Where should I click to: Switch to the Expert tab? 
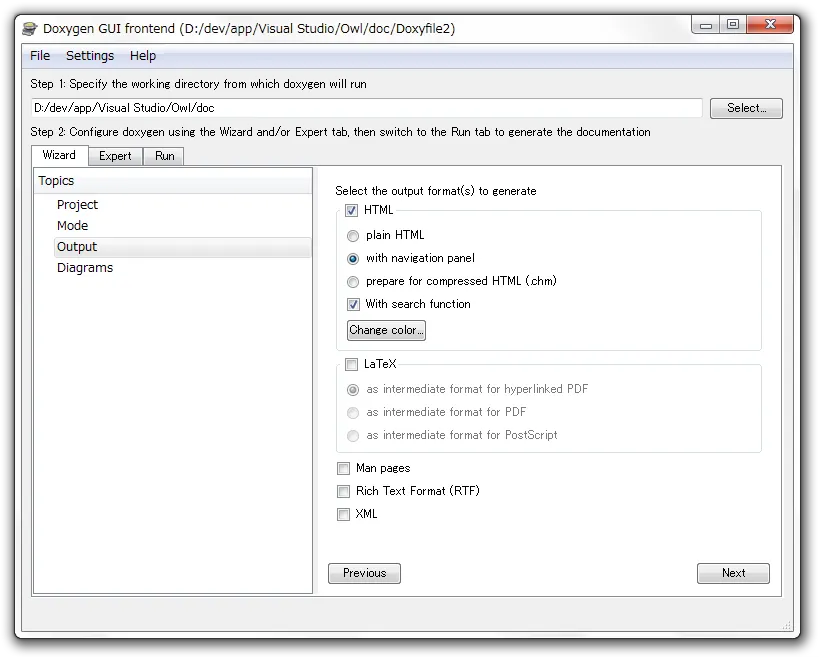pyautogui.click(x=115, y=156)
